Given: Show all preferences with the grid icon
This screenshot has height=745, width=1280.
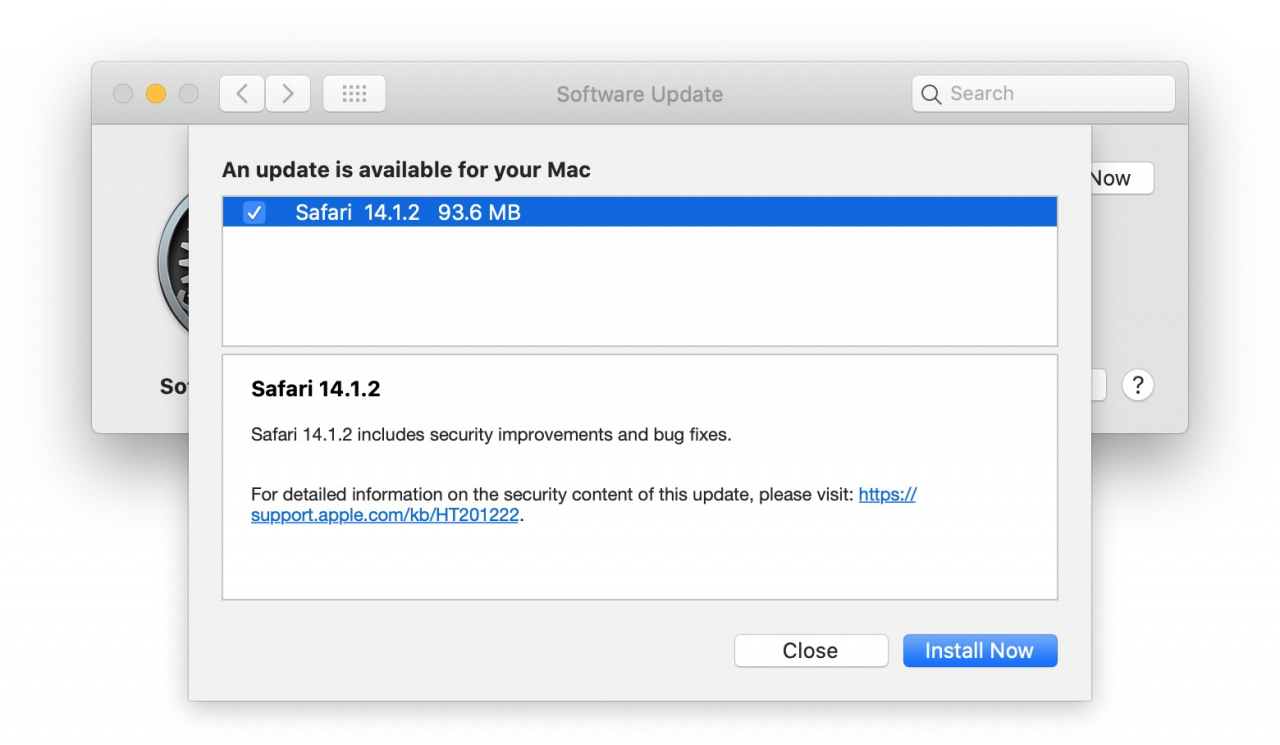Looking at the screenshot, I should point(354,94).
